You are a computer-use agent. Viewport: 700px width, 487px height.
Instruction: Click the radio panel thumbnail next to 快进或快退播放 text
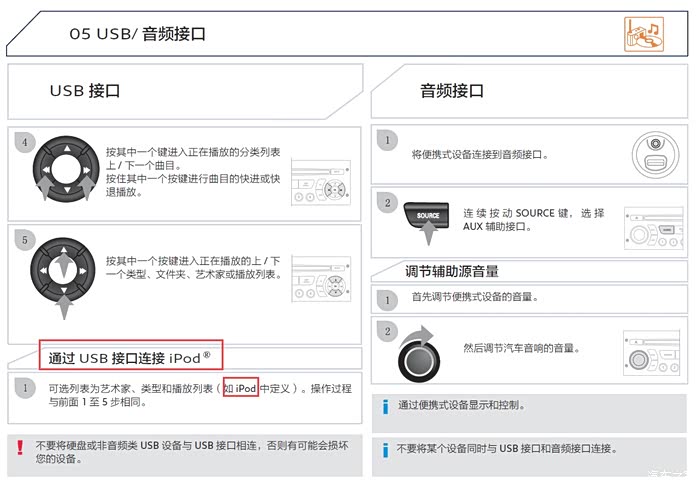click(321, 182)
